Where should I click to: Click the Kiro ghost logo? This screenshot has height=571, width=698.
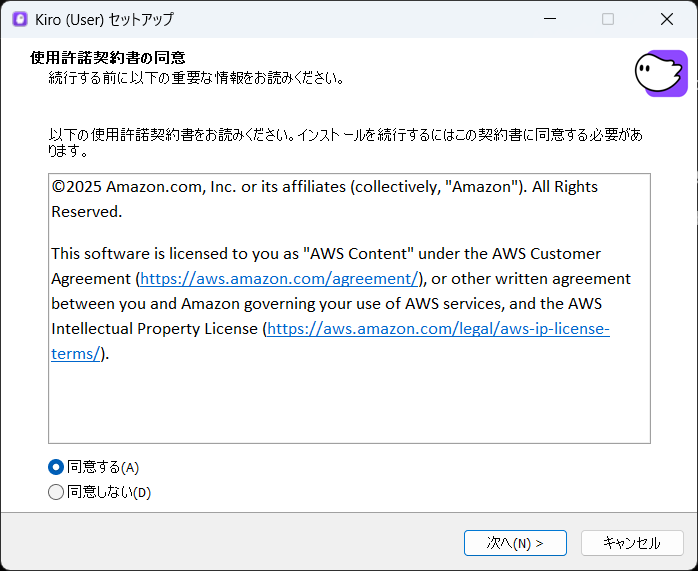[660, 72]
